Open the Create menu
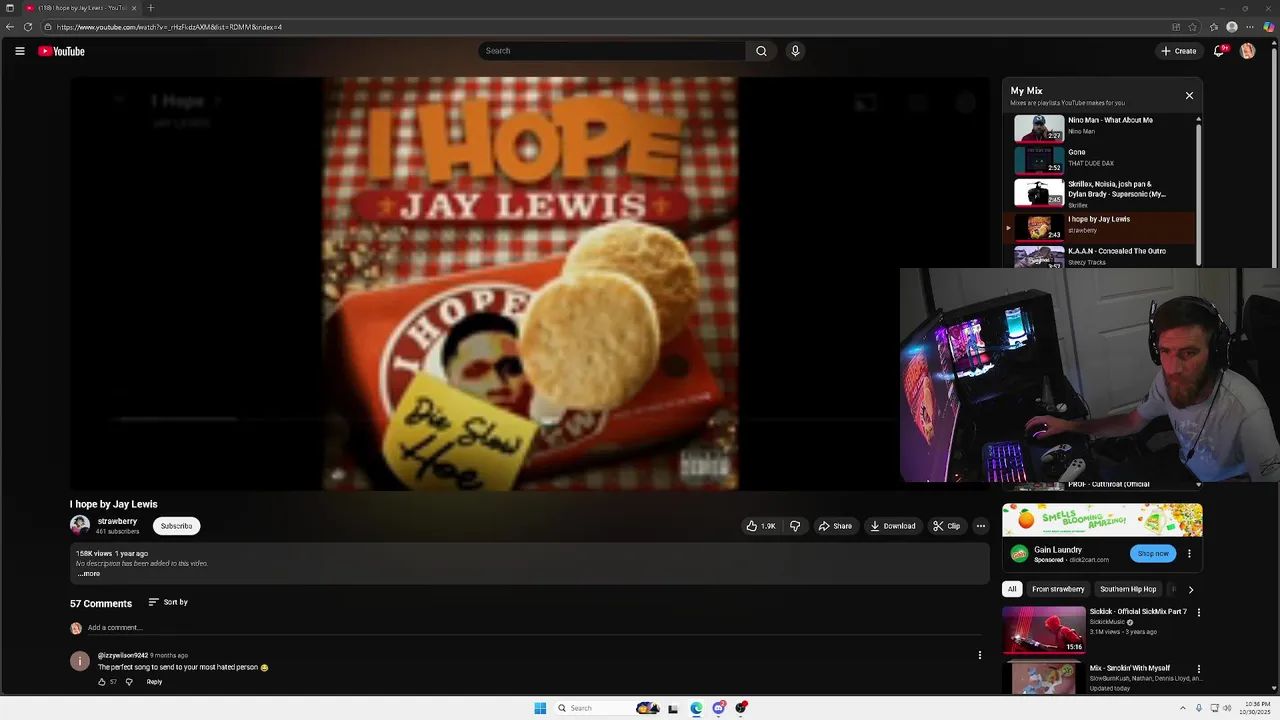 (x=1178, y=51)
